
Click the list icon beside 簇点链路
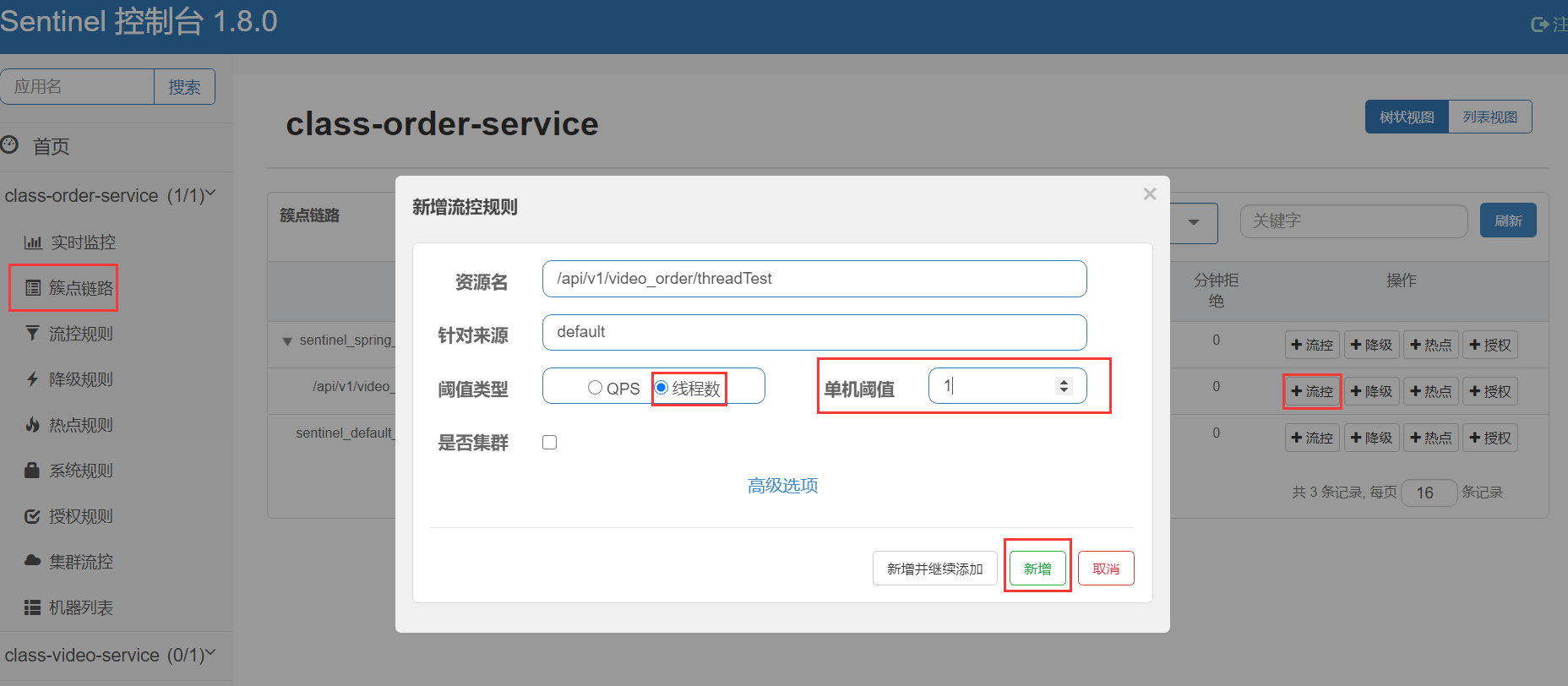(x=33, y=288)
